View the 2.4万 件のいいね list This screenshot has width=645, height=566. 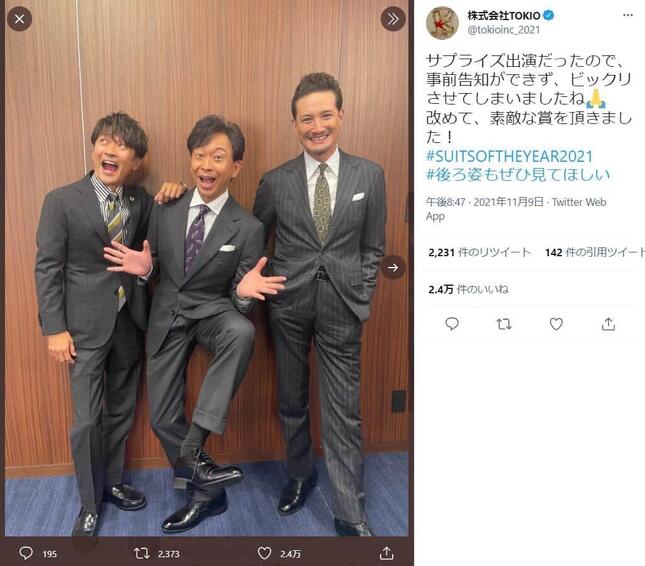[x=468, y=290]
